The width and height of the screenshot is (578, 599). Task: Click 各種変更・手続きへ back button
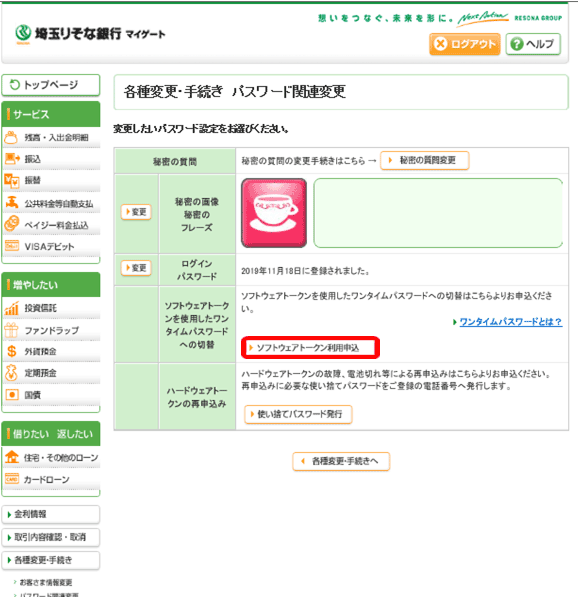(x=341, y=461)
